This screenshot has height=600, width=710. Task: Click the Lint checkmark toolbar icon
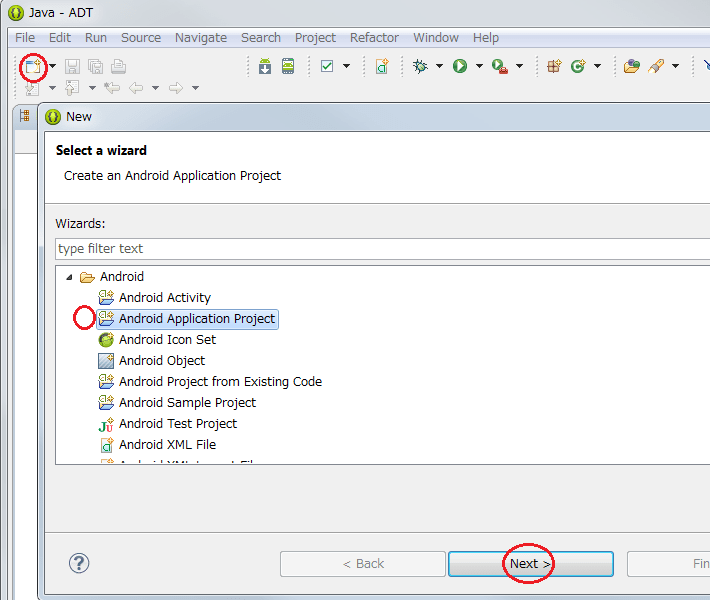click(327, 66)
